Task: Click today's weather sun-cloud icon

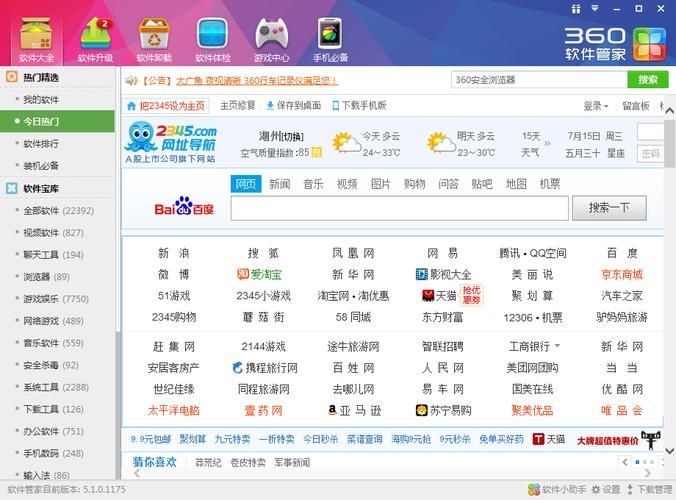Action: coord(346,142)
